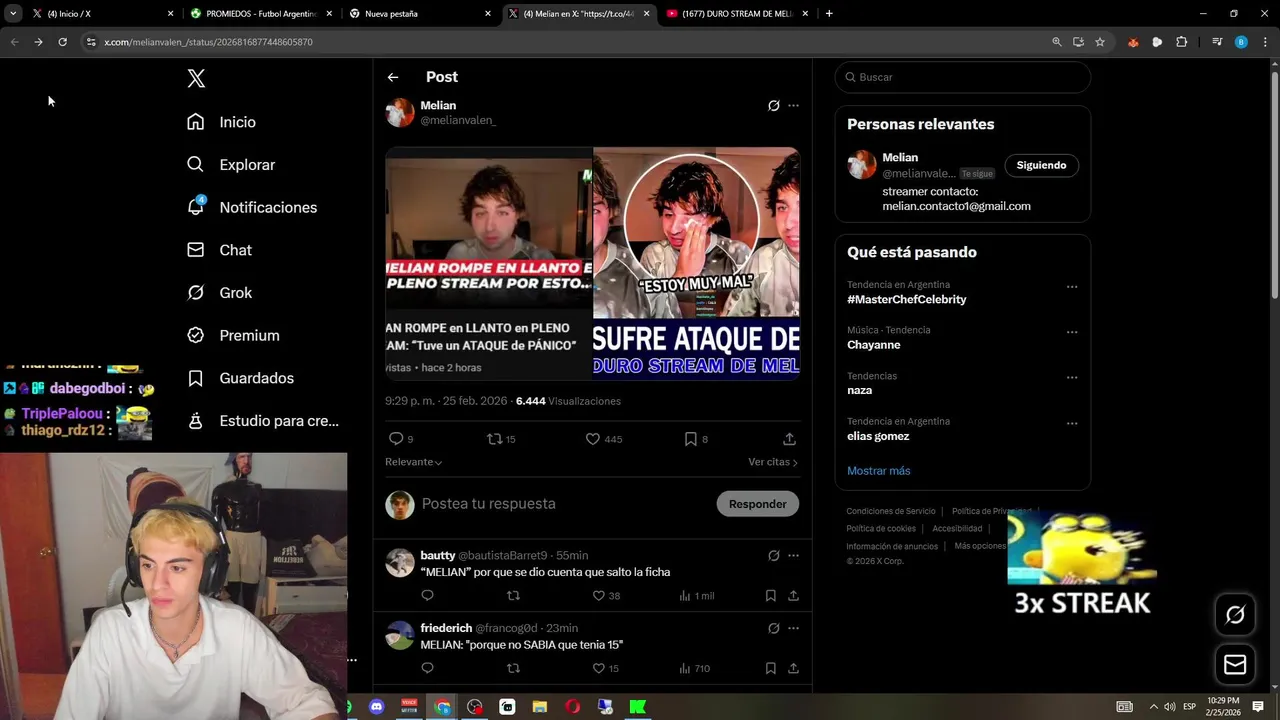Switch to the 'Inicio / X' browser tab
The width and height of the screenshot is (1280, 720).
pos(103,14)
